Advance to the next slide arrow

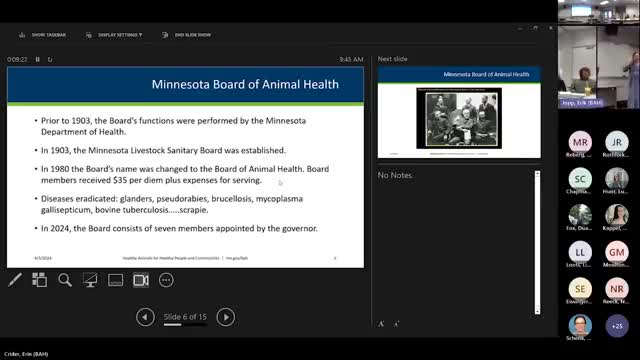click(226, 317)
